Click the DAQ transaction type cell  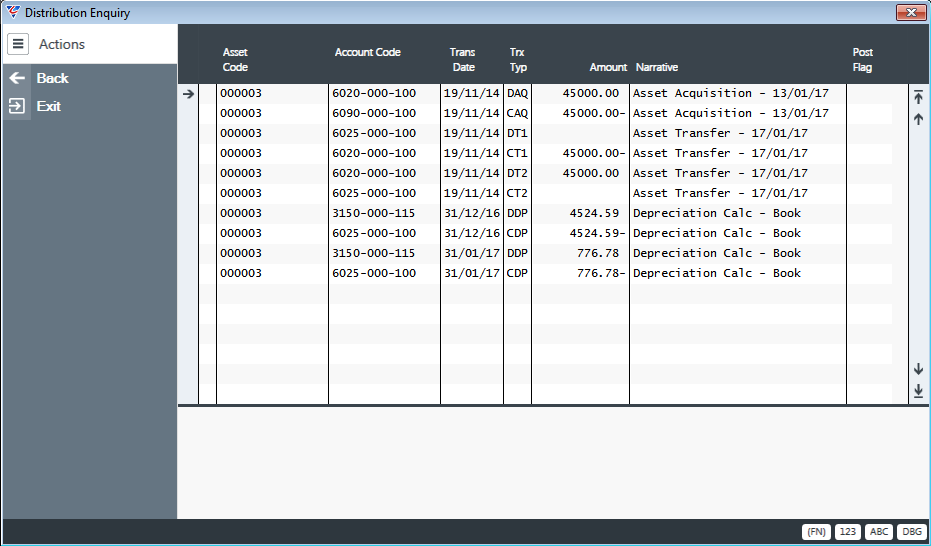click(x=517, y=93)
